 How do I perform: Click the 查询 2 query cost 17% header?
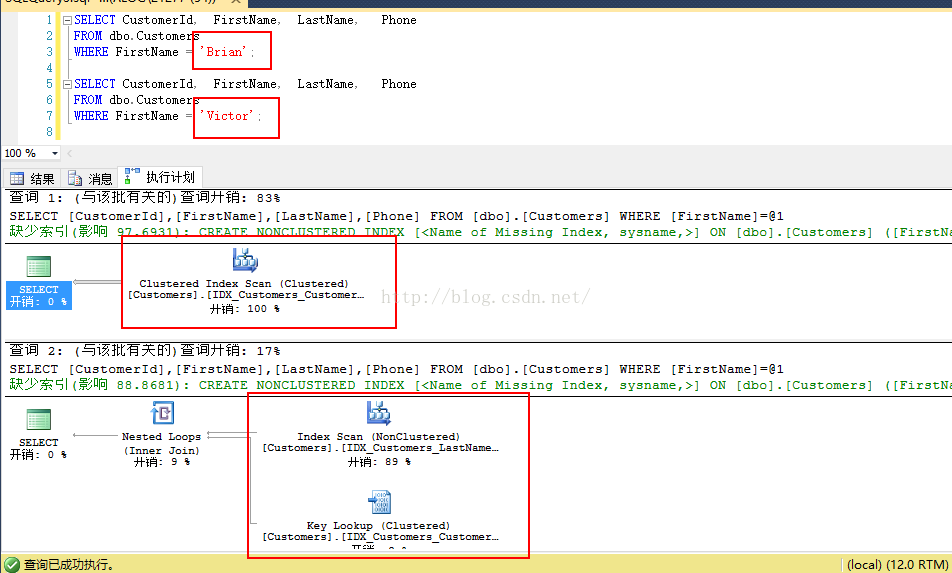pyautogui.click(x=144, y=350)
